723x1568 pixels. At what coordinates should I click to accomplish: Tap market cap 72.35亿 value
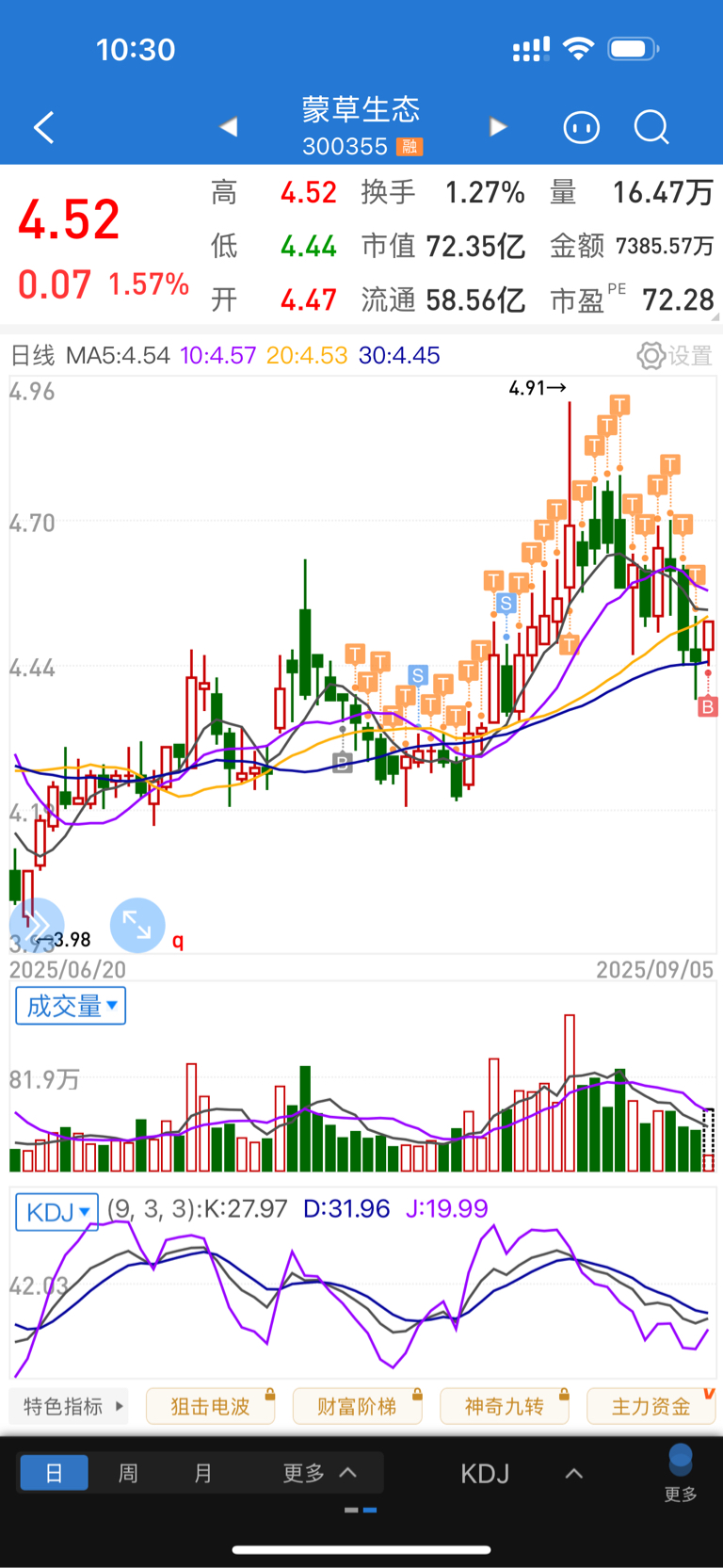pos(475,247)
